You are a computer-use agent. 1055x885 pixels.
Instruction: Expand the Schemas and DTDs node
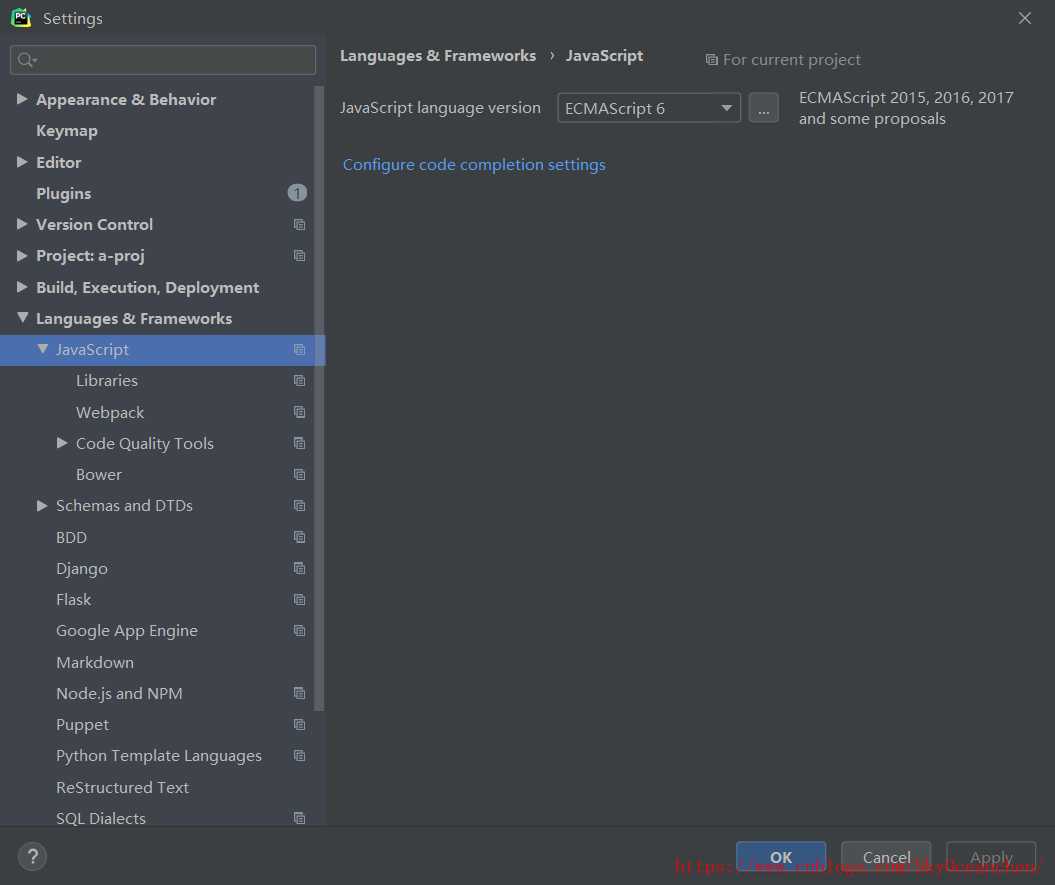[42, 505]
